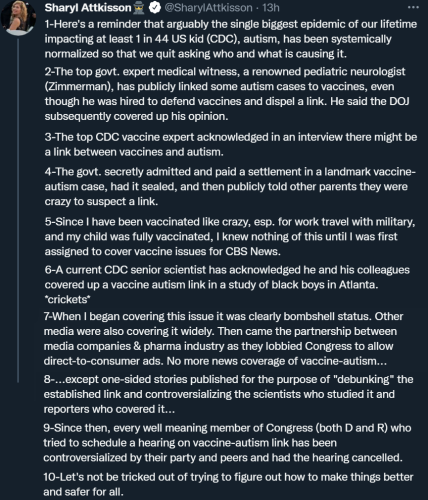Open the three-dots more options menu
The height and width of the screenshot is (500, 428).
click(413, 7)
